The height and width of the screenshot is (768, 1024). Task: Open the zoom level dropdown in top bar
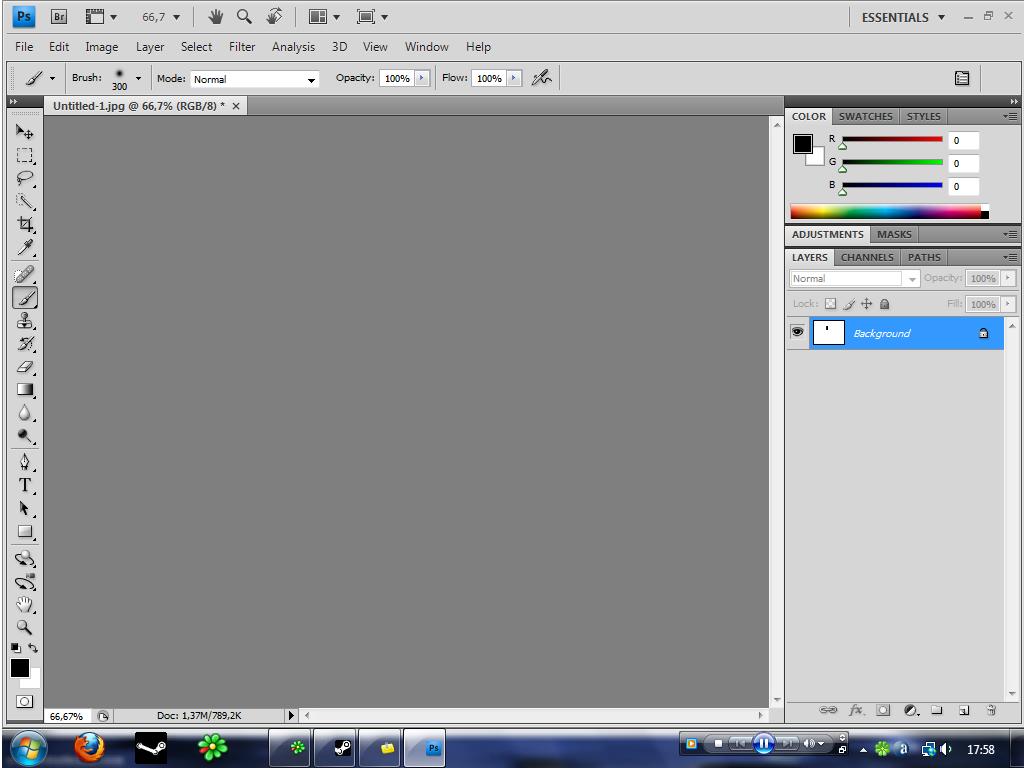click(176, 17)
